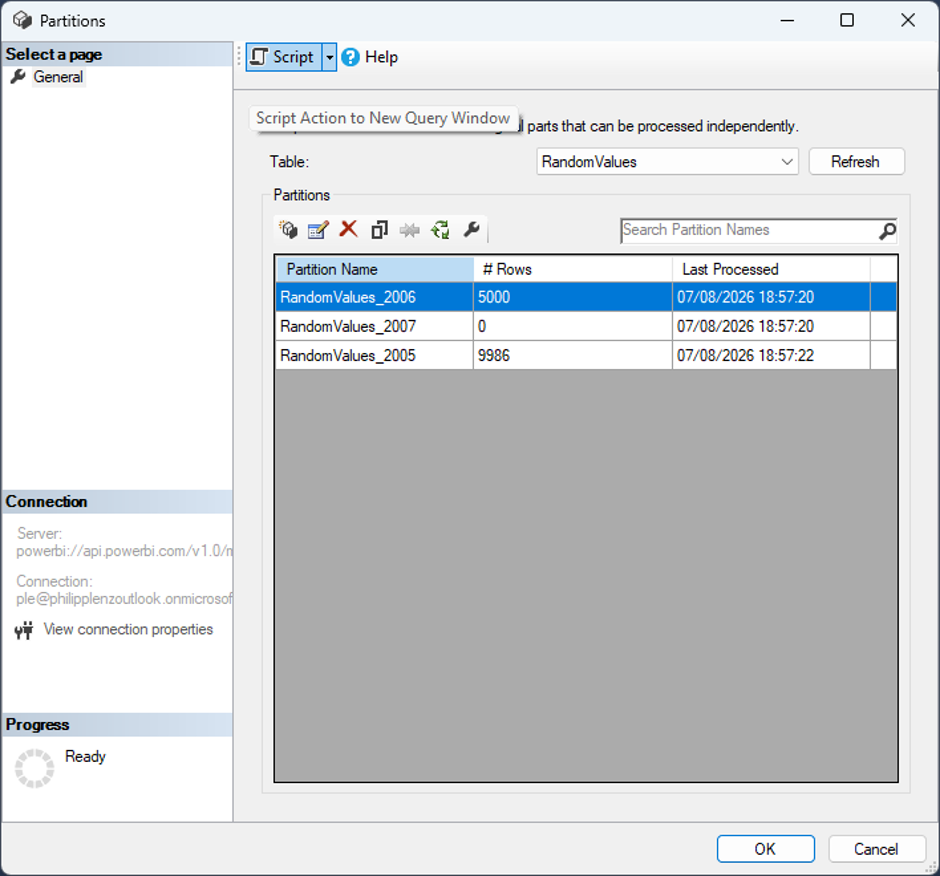This screenshot has width=940, height=876.
Task: Click RandomValues_2006 last processed date cell
Action: (x=771, y=297)
